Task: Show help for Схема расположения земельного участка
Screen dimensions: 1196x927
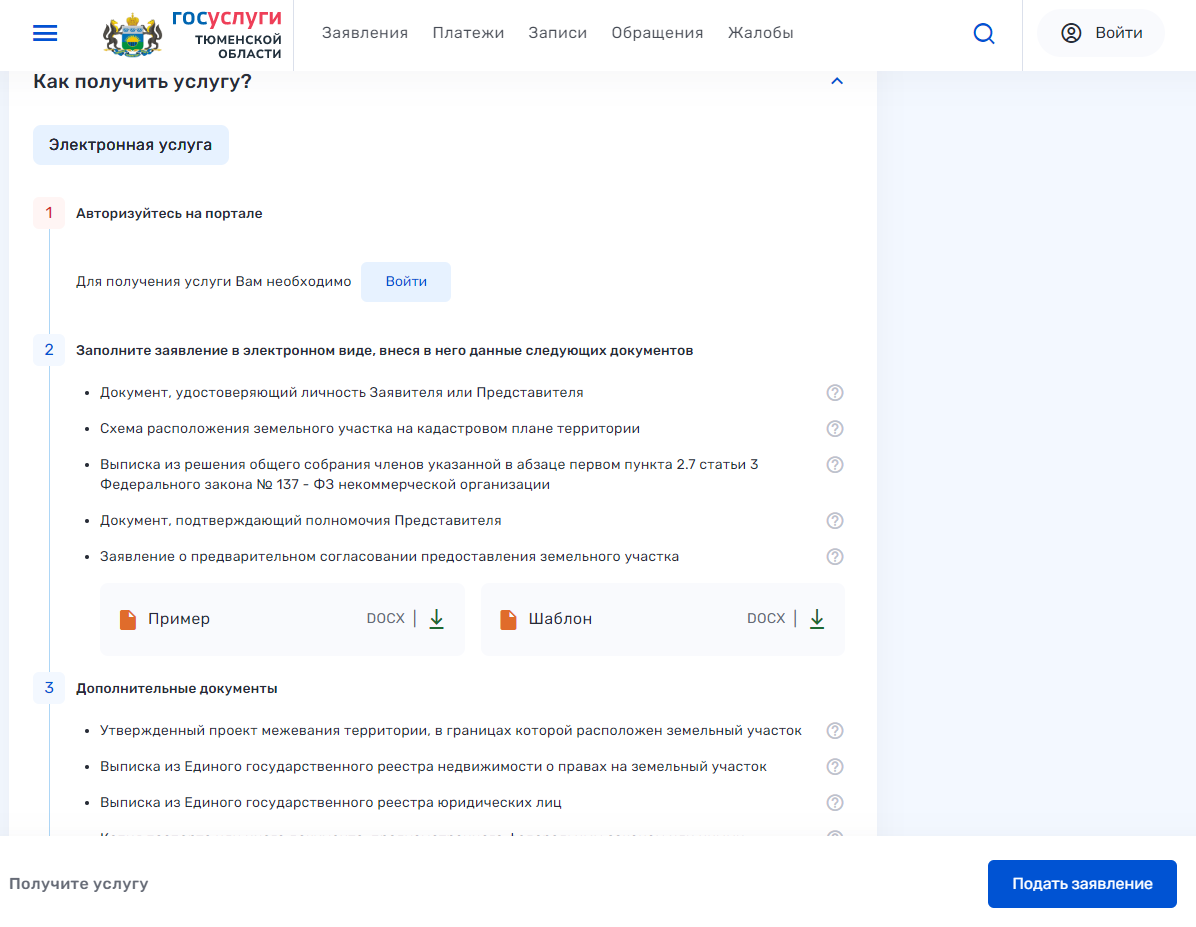Action: pyautogui.click(x=835, y=429)
